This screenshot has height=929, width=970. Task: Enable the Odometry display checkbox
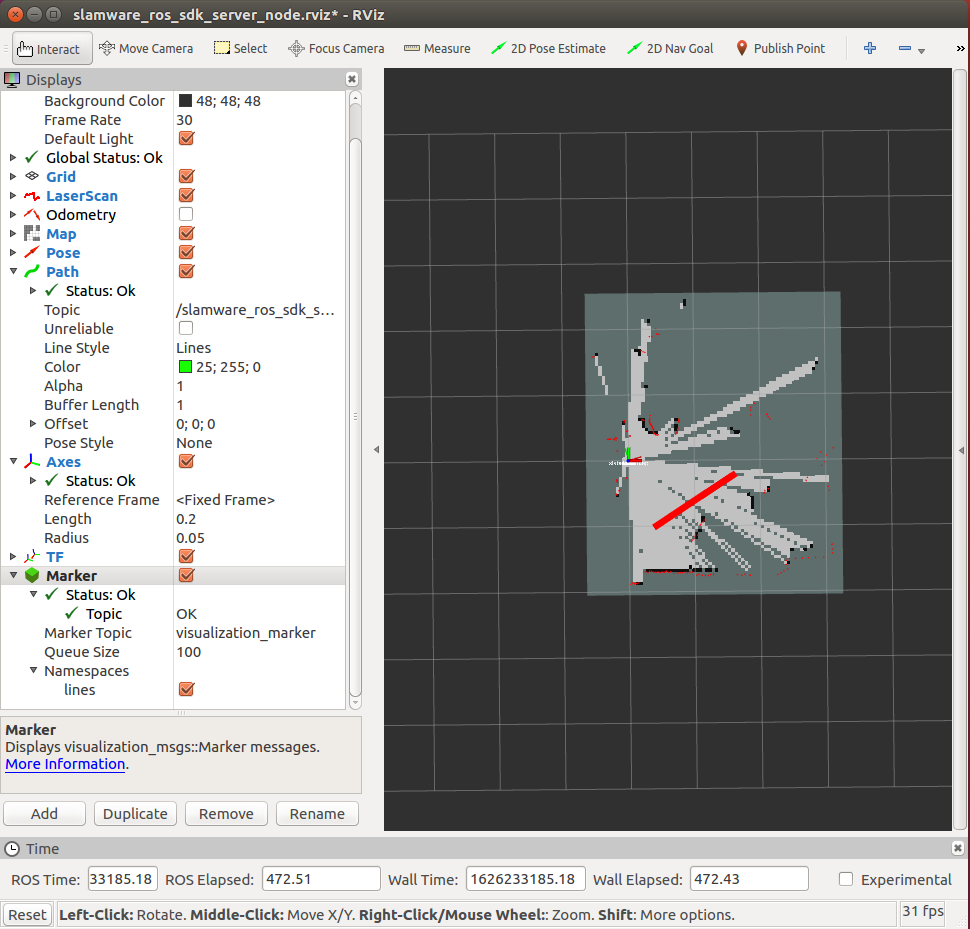point(186,214)
